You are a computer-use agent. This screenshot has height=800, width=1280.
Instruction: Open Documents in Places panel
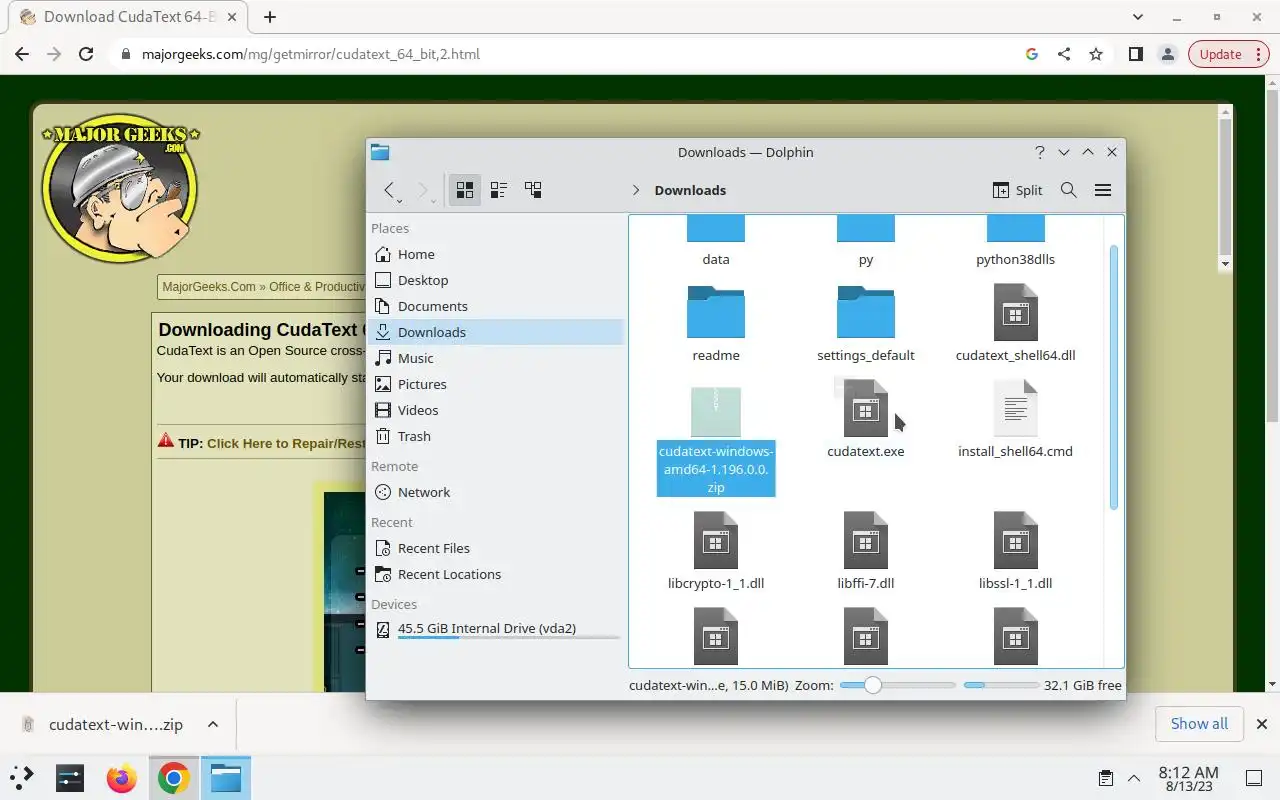point(496,306)
